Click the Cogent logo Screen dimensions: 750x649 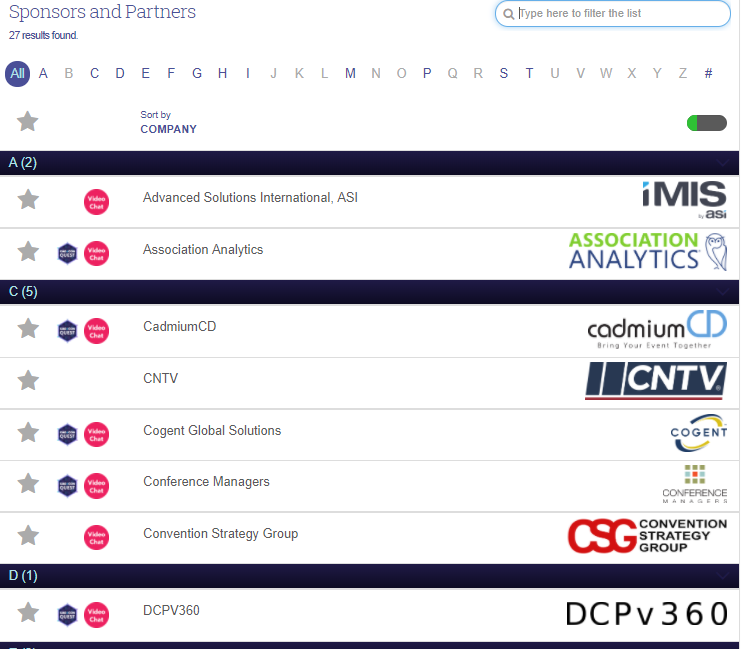(698, 433)
